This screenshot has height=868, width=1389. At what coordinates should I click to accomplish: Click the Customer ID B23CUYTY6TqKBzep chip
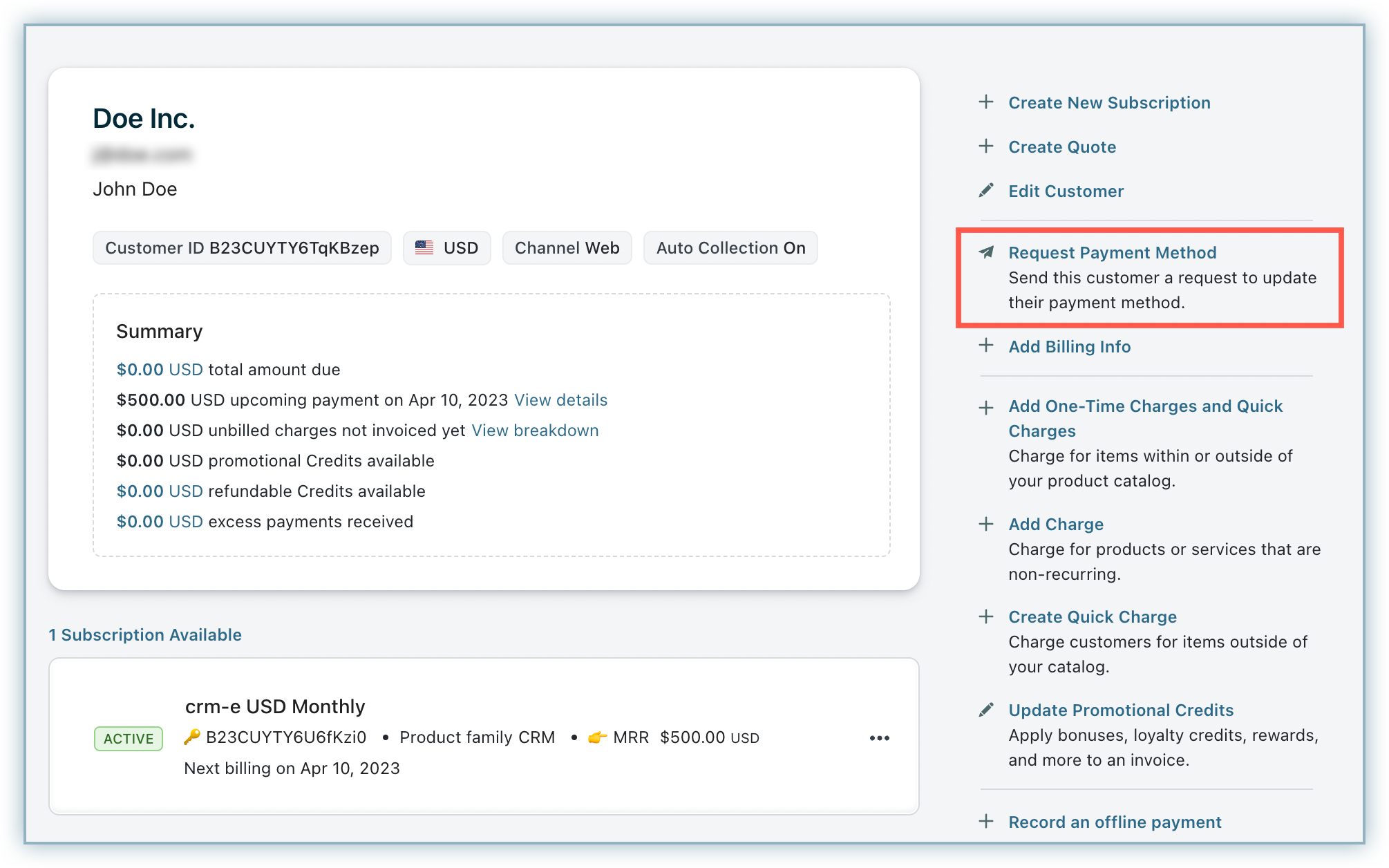point(242,248)
